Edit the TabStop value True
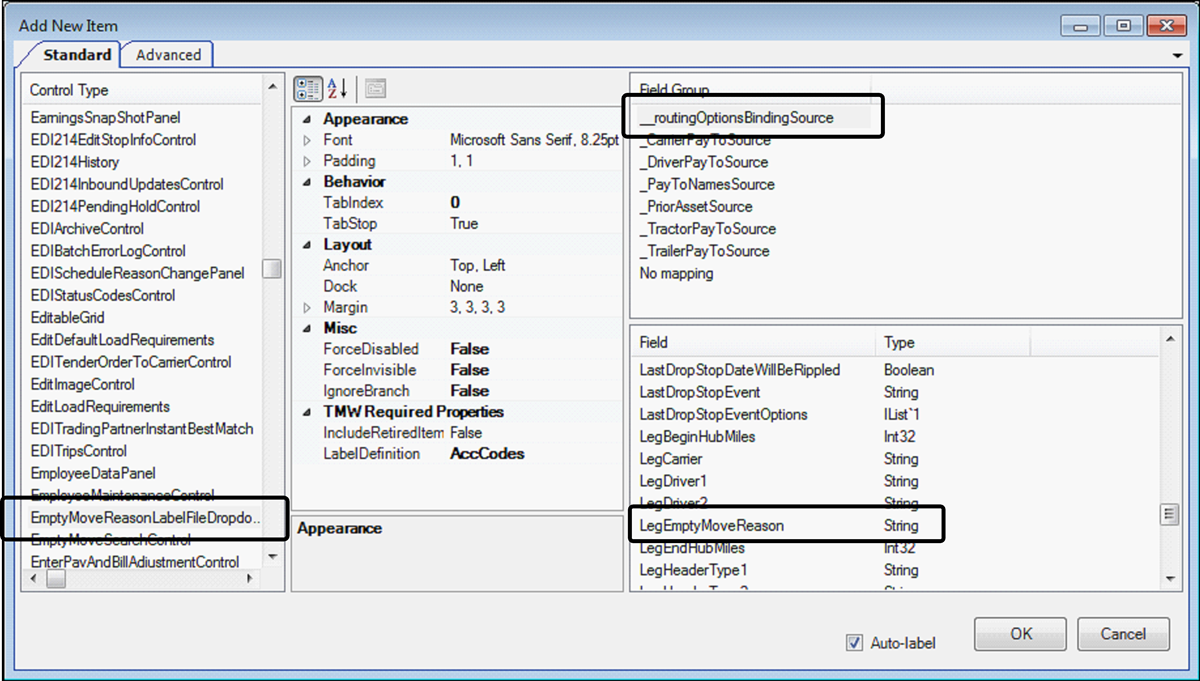This screenshot has width=1200, height=681. [x=464, y=224]
